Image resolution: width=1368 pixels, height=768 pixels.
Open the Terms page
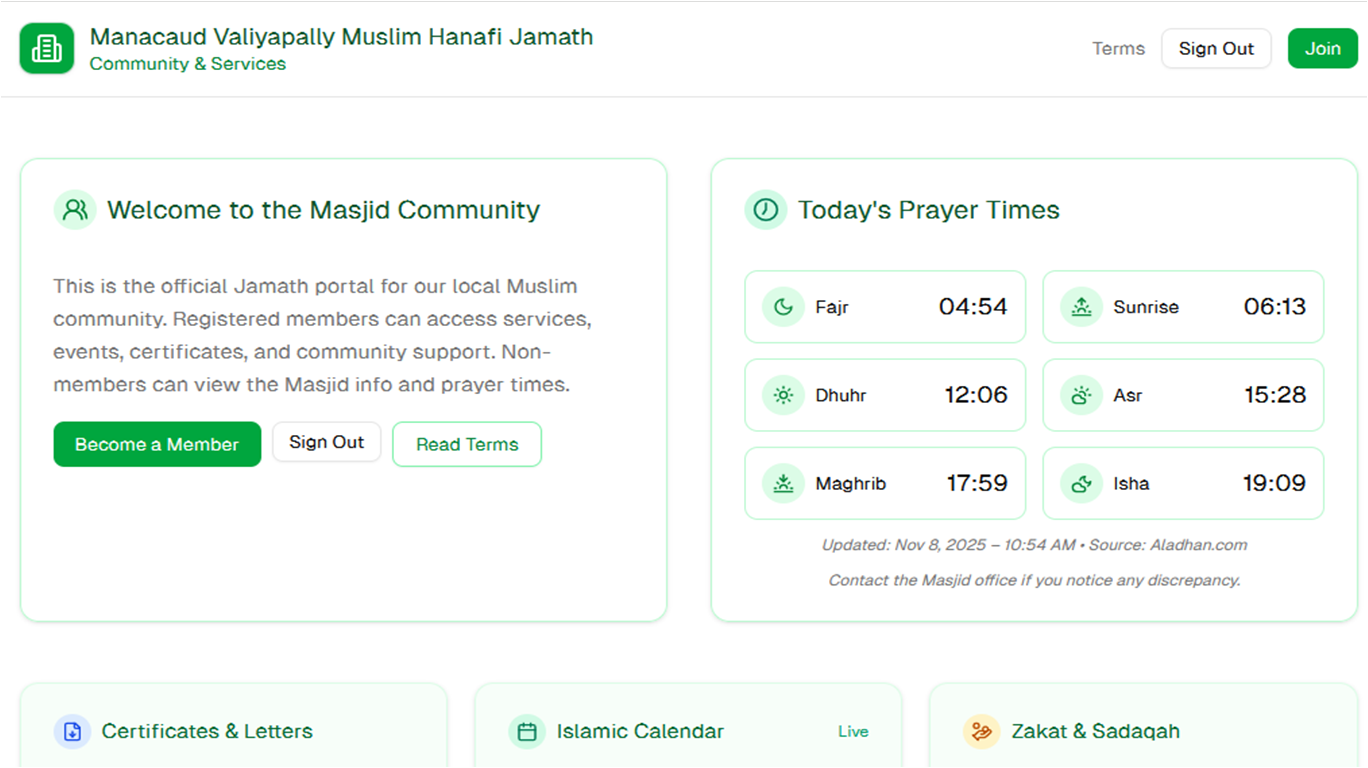click(1118, 48)
